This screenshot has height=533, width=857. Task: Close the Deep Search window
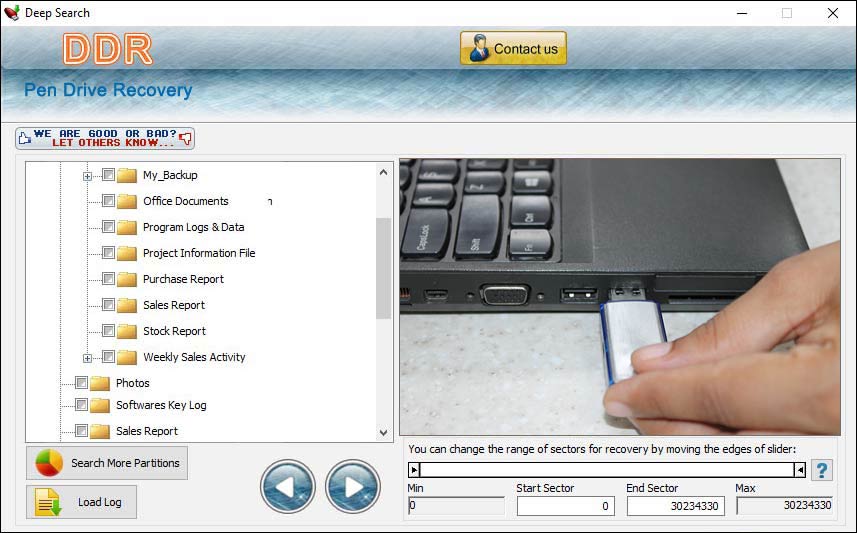(832, 13)
